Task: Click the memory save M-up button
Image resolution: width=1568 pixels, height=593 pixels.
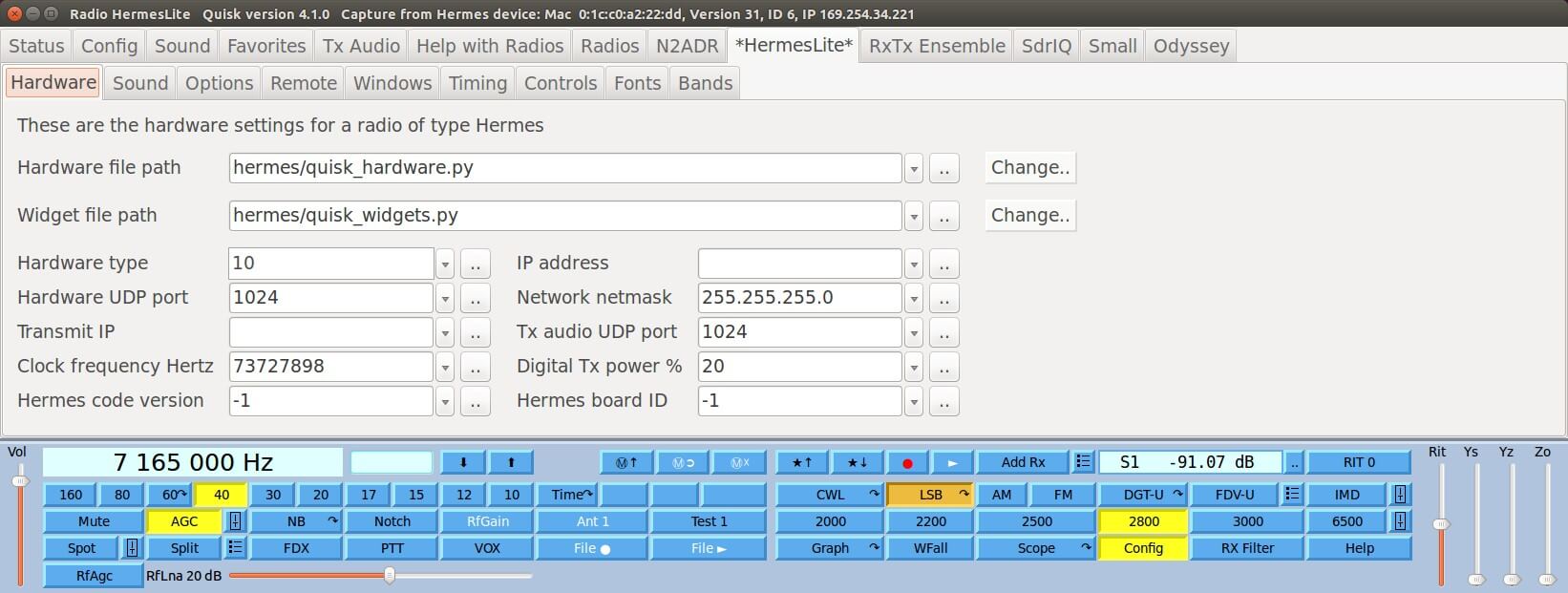Action: click(626, 463)
